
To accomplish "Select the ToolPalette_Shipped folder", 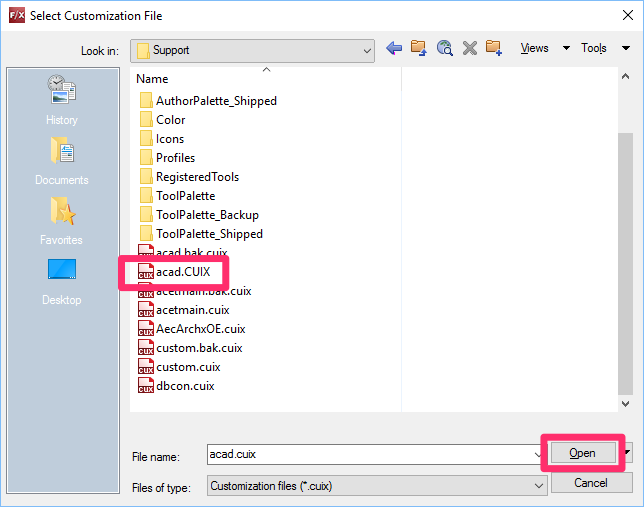I will (x=201, y=234).
